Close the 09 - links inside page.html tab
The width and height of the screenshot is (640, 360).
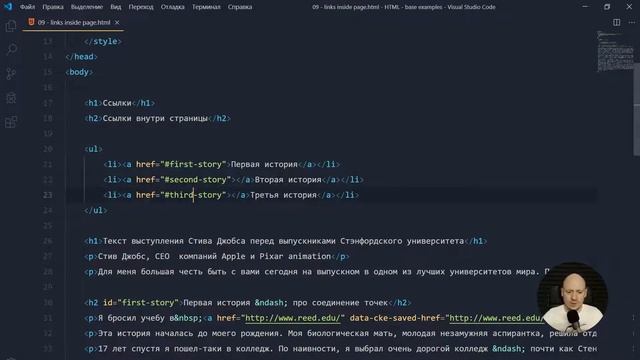[117, 22]
